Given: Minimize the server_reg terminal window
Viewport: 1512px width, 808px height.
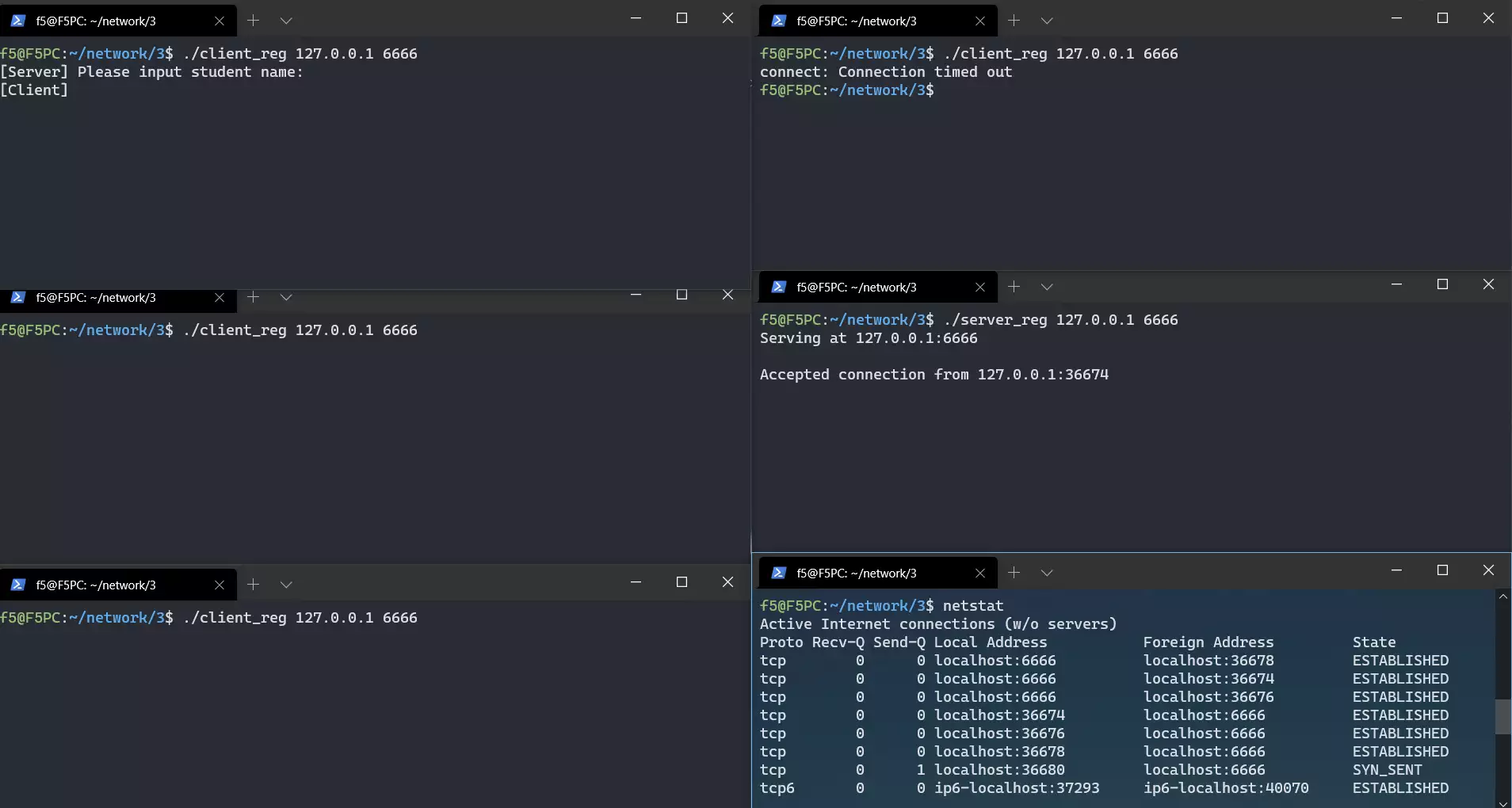Looking at the screenshot, I should [x=1396, y=284].
